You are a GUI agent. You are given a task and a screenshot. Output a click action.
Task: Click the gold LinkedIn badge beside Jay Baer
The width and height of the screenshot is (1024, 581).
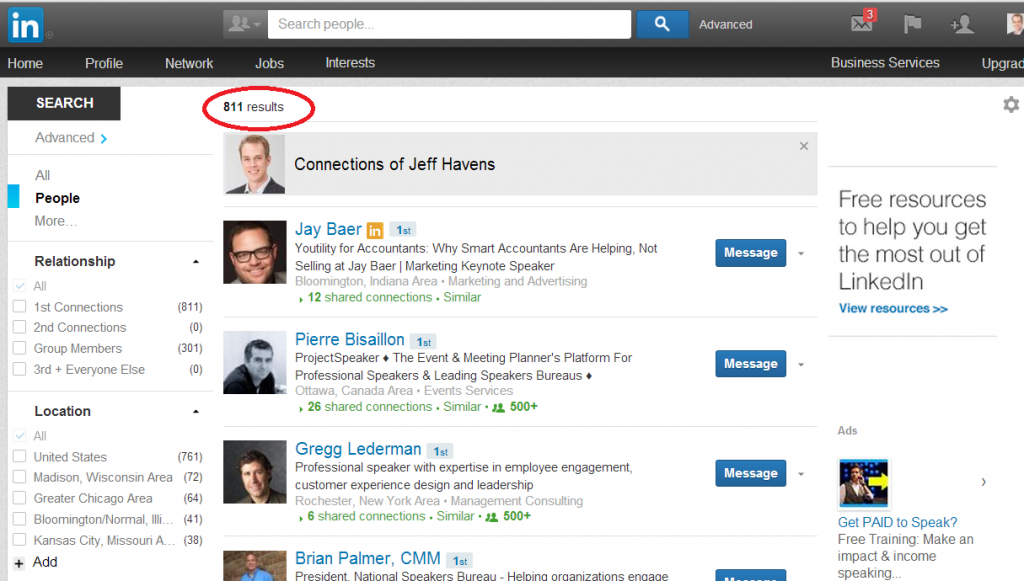[x=375, y=230]
